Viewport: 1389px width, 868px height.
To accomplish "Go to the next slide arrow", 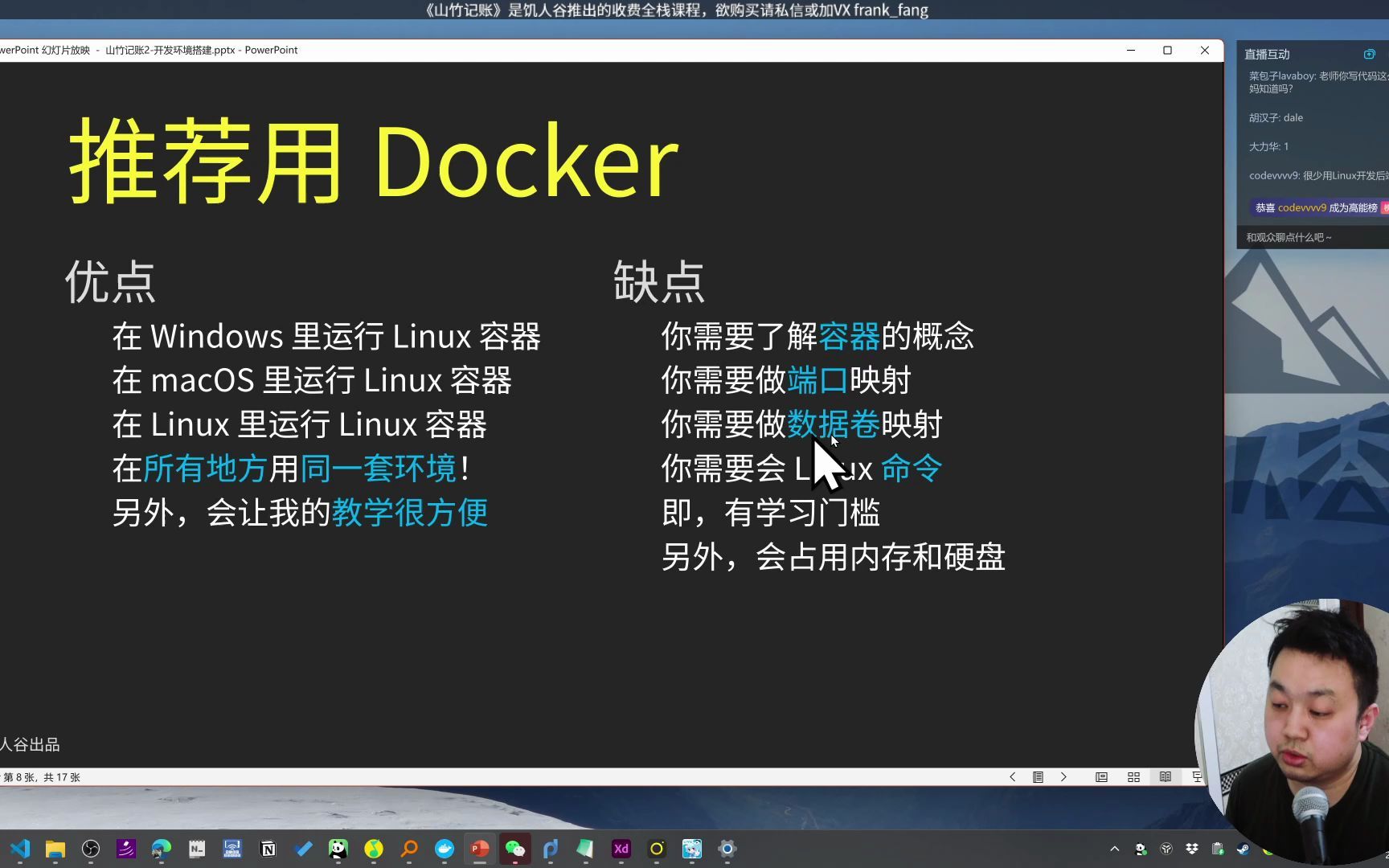I will pos(1063,777).
